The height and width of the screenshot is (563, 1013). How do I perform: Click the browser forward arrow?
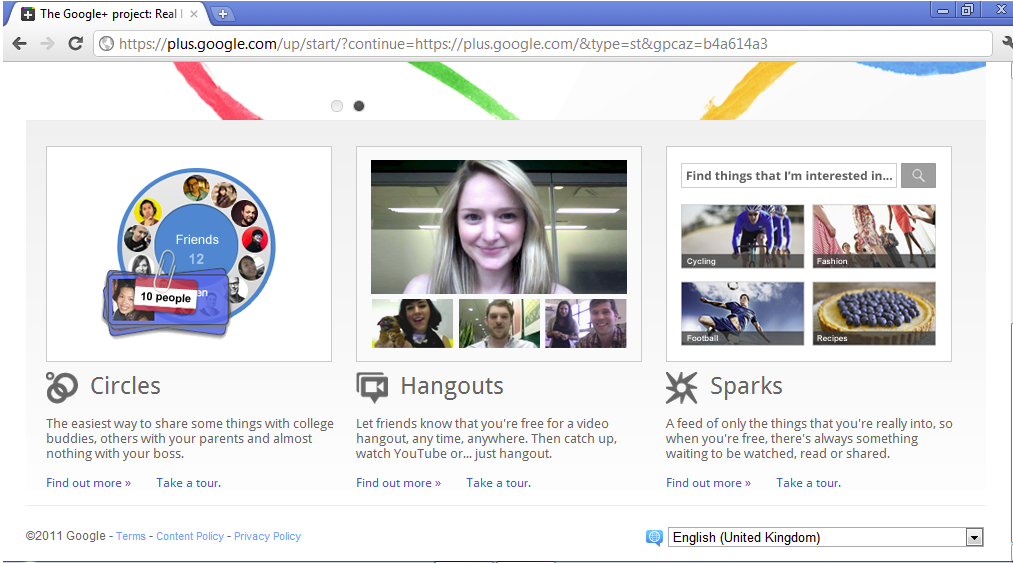tap(47, 43)
